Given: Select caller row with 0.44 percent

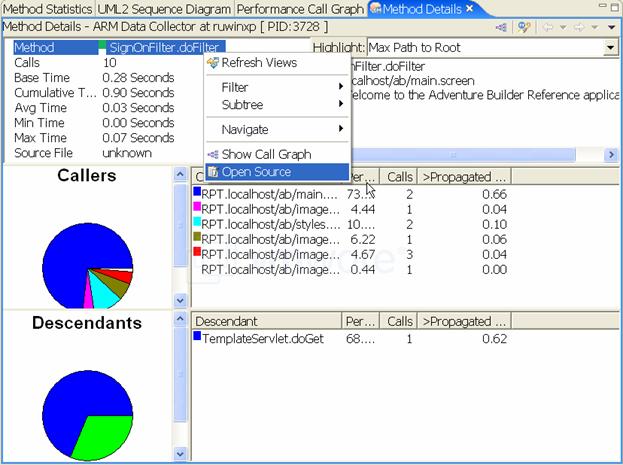Looking at the screenshot, I should click(x=350, y=270).
